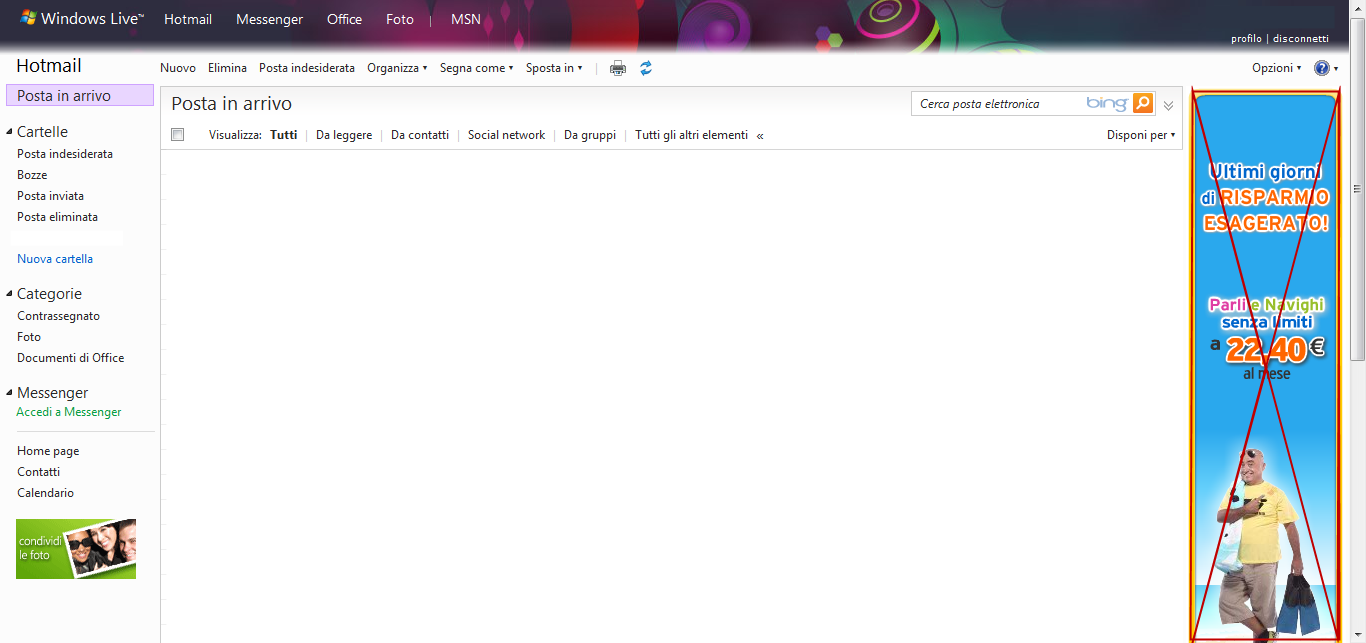Open the Organizza dropdown
The width and height of the screenshot is (1366, 643).
pos(397,68)
